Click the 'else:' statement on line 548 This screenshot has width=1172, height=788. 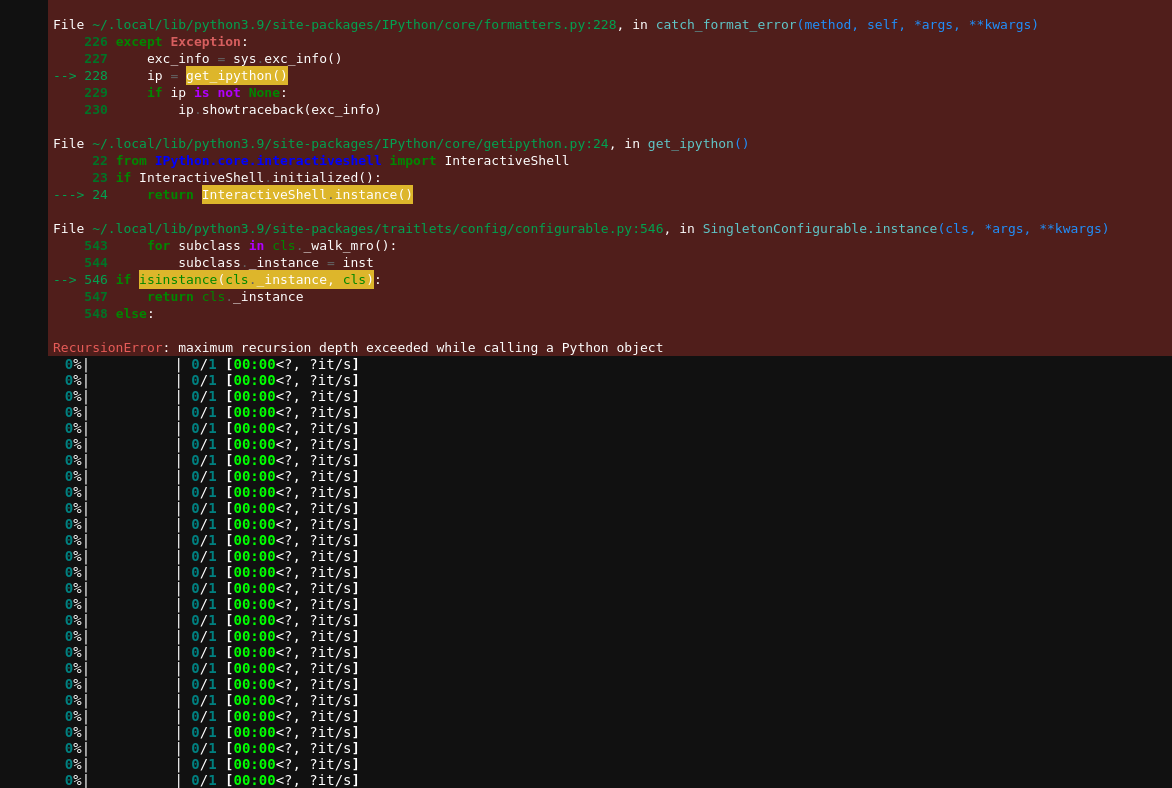pos(135,314)
